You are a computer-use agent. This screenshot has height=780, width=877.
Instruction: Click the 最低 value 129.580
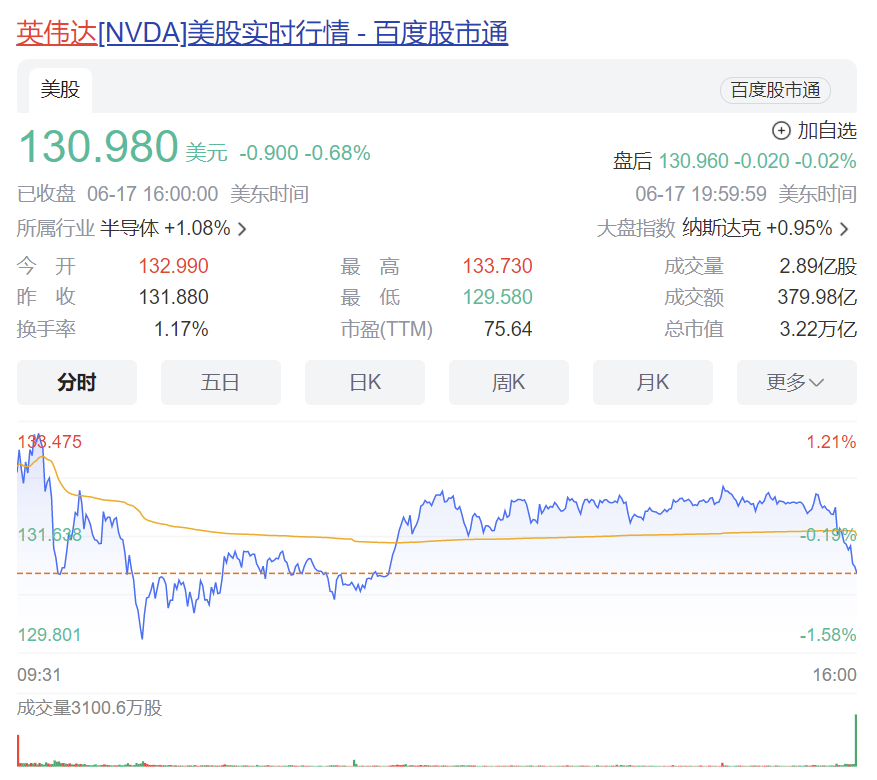click(x=497, y=297)
